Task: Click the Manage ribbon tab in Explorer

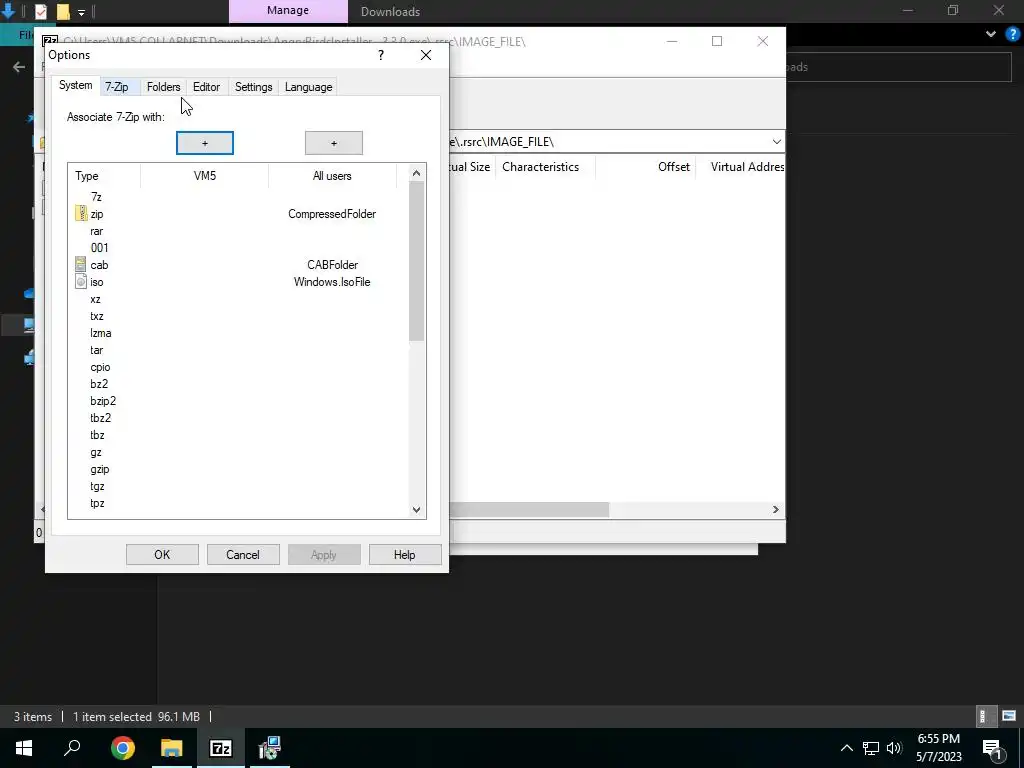Action: tap(288, 11)
